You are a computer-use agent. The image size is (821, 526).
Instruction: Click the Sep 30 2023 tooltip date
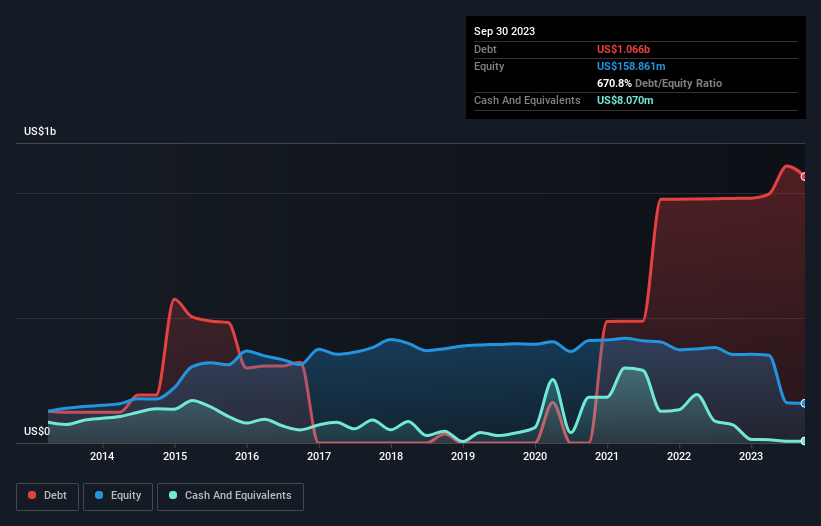tap(504, 31)
